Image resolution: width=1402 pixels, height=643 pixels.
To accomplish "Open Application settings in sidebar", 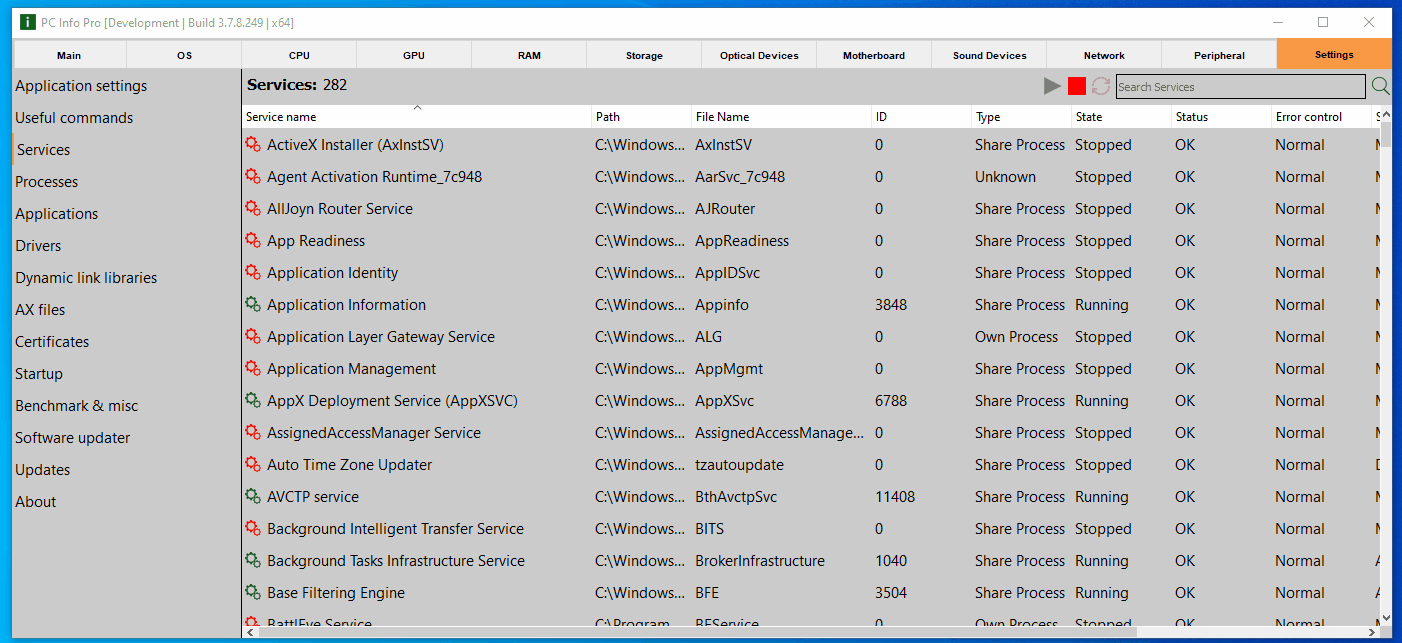I will (x=81, y=86).
